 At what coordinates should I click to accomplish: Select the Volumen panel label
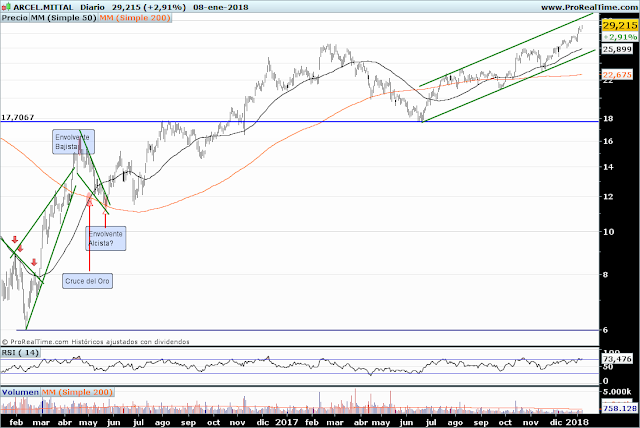coord(20,392)
